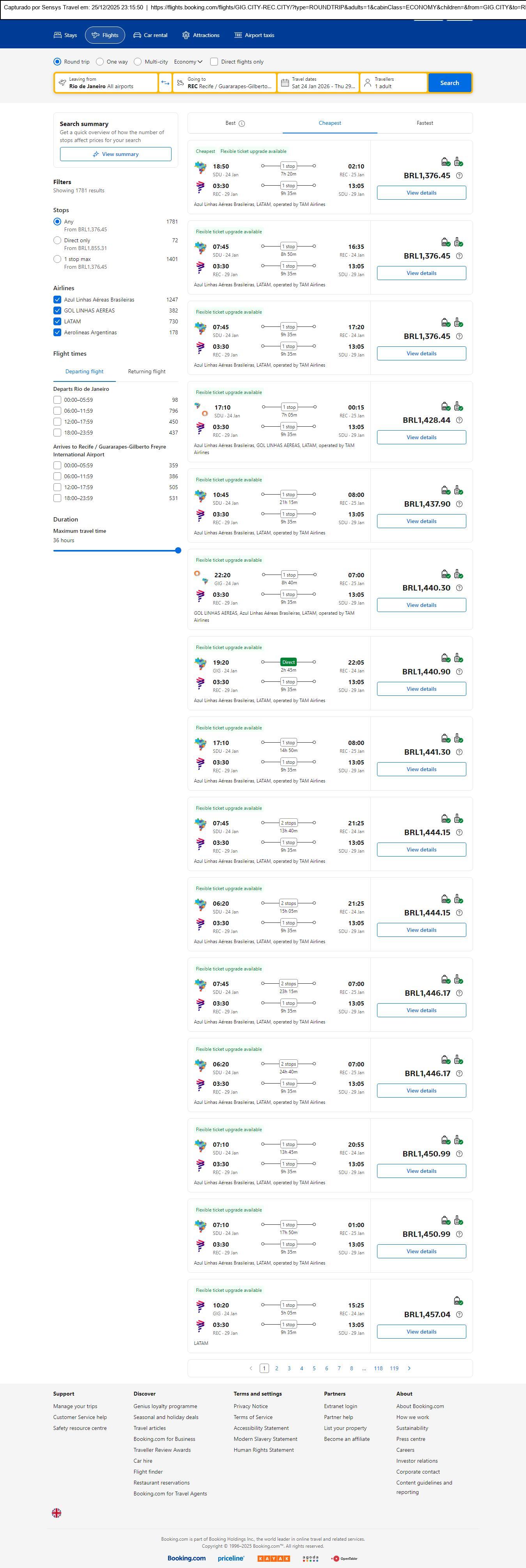Open the Economy cabin class dropdown

(x=188, y=62)
